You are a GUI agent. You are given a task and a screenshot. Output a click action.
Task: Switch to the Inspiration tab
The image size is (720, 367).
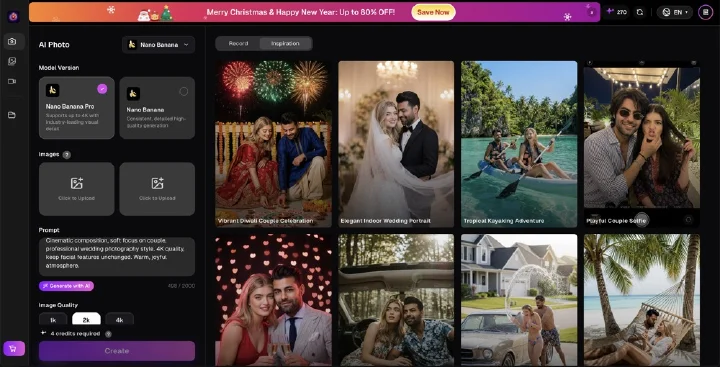tap(285, 44)
